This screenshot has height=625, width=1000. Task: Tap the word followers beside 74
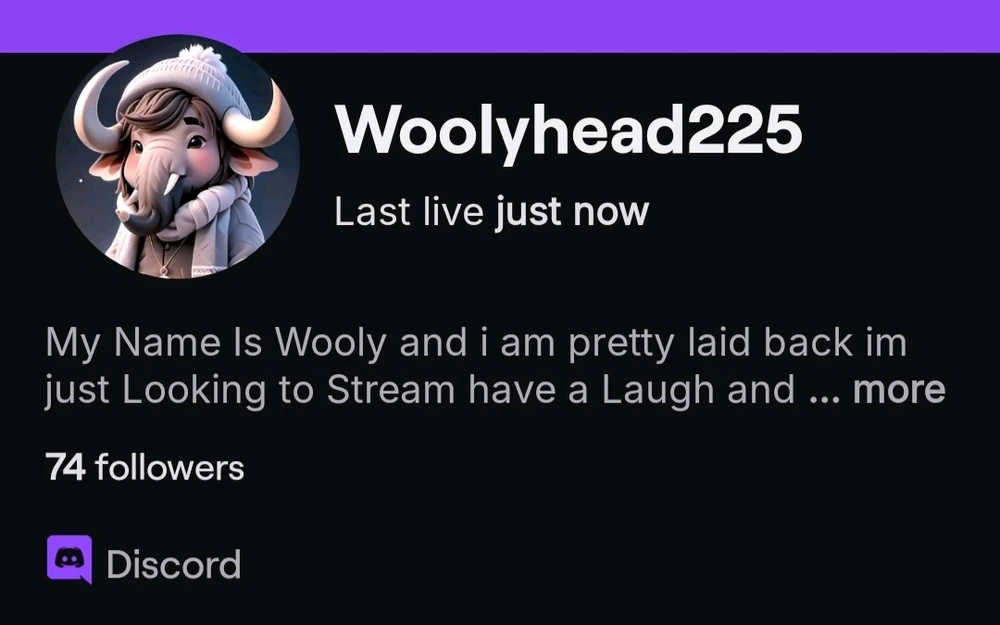[x=170, y=467]
